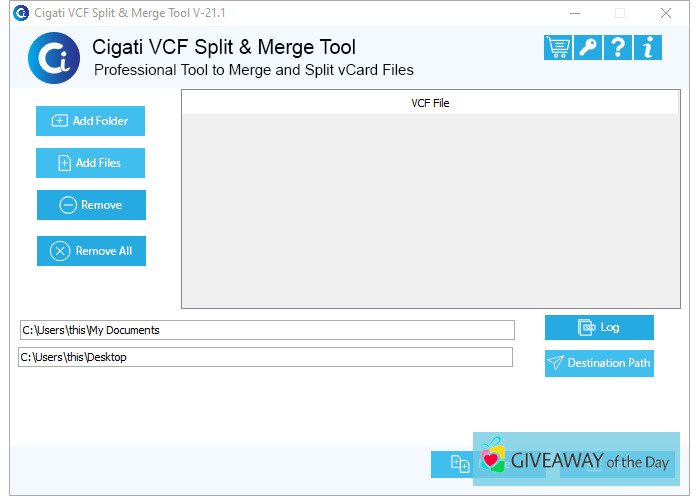Click the VCF File column header
The image size is (700, 496).
point(430,103)
